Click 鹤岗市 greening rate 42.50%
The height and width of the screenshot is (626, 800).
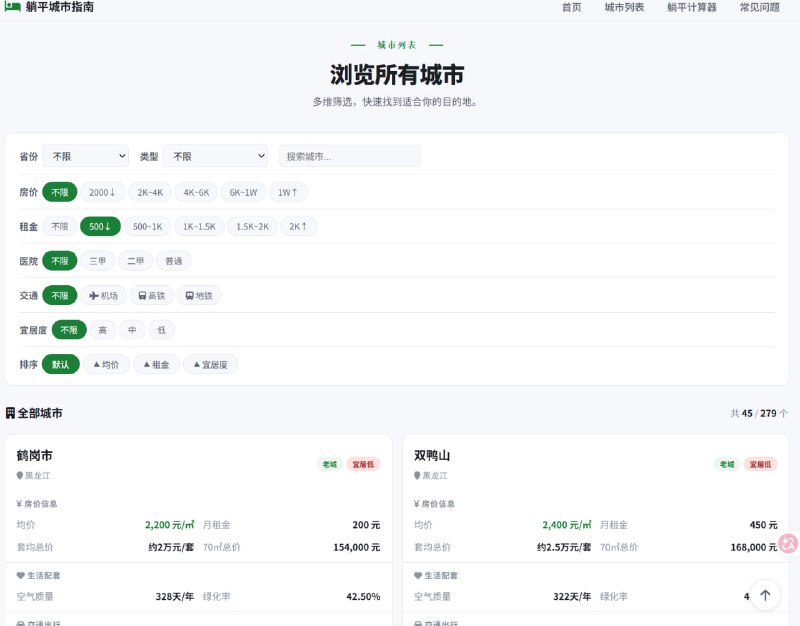coord(363,596)
